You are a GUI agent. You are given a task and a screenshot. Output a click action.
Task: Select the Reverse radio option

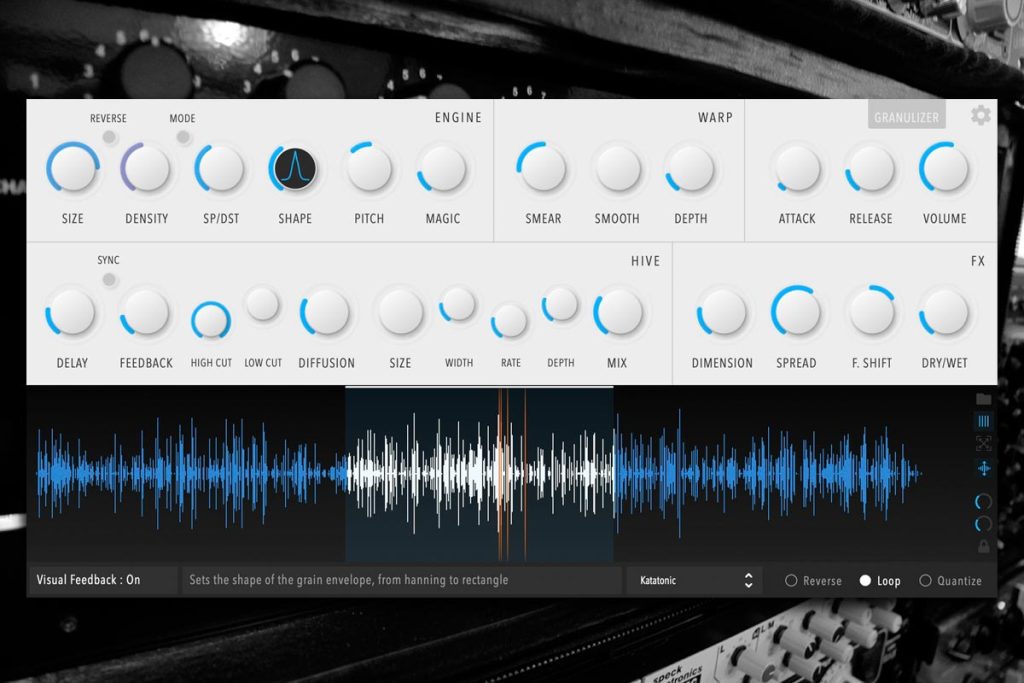coord(813,580)
